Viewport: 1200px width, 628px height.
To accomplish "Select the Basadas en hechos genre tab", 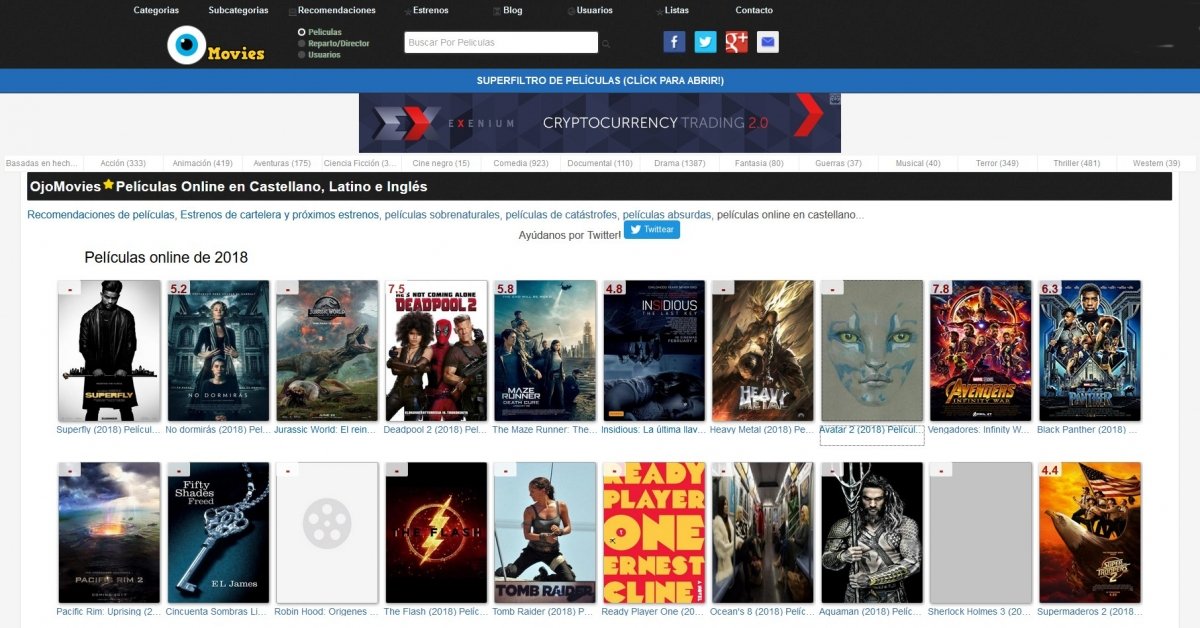I will (x=43, y=163).
